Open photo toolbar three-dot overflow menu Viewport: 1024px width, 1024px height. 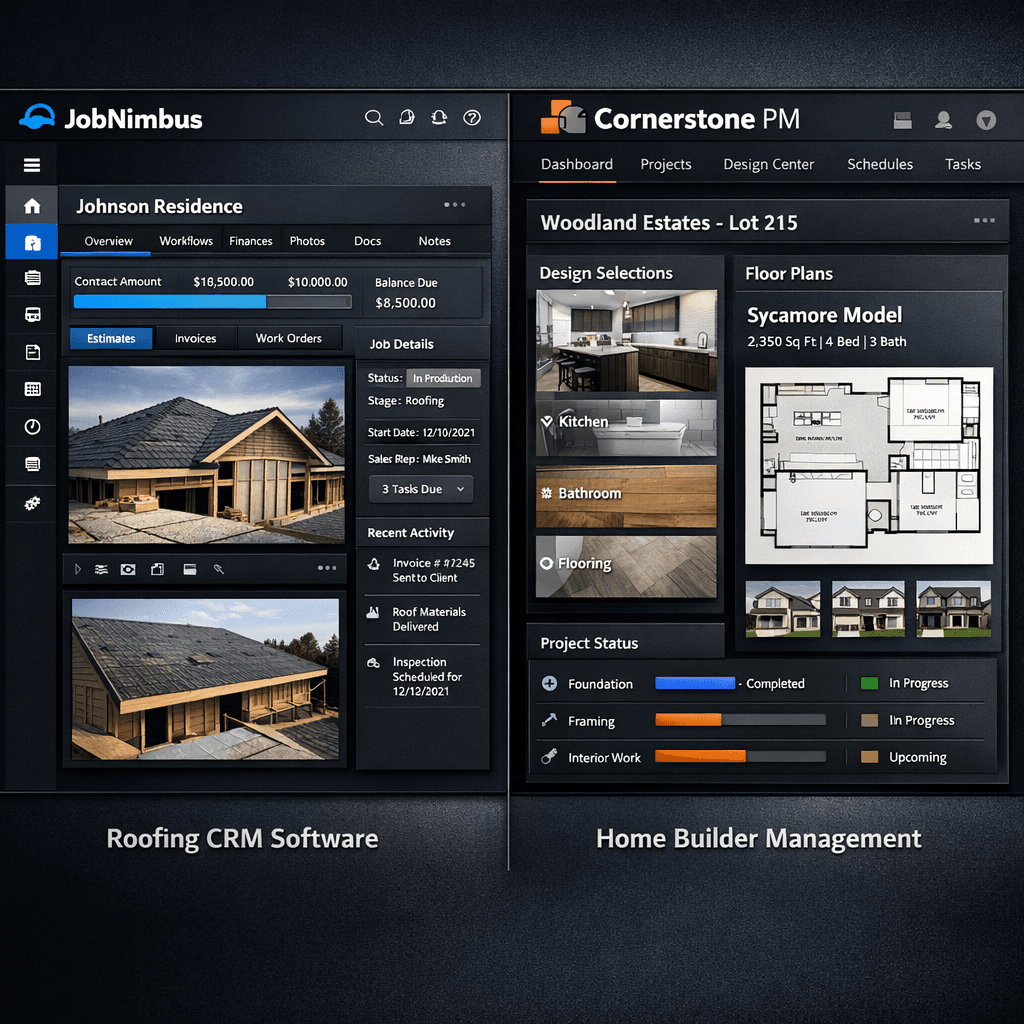point(327,568)
